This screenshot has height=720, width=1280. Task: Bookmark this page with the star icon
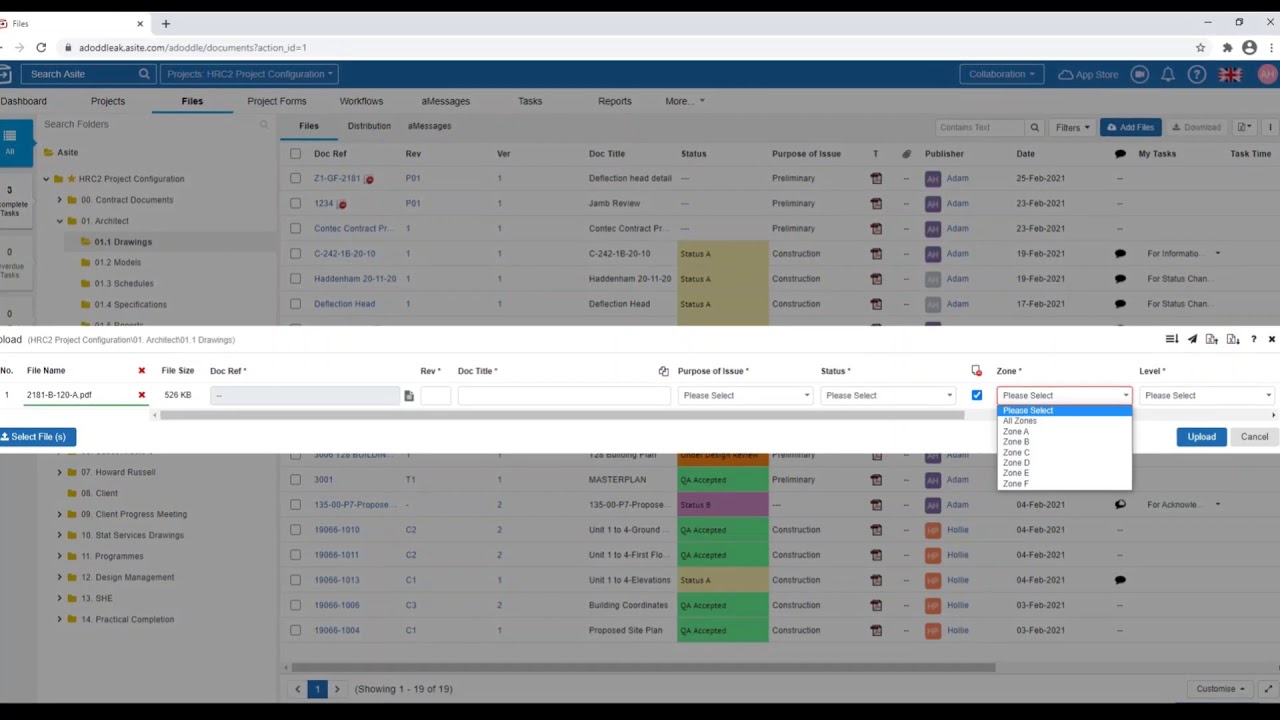pos(1200,47)
